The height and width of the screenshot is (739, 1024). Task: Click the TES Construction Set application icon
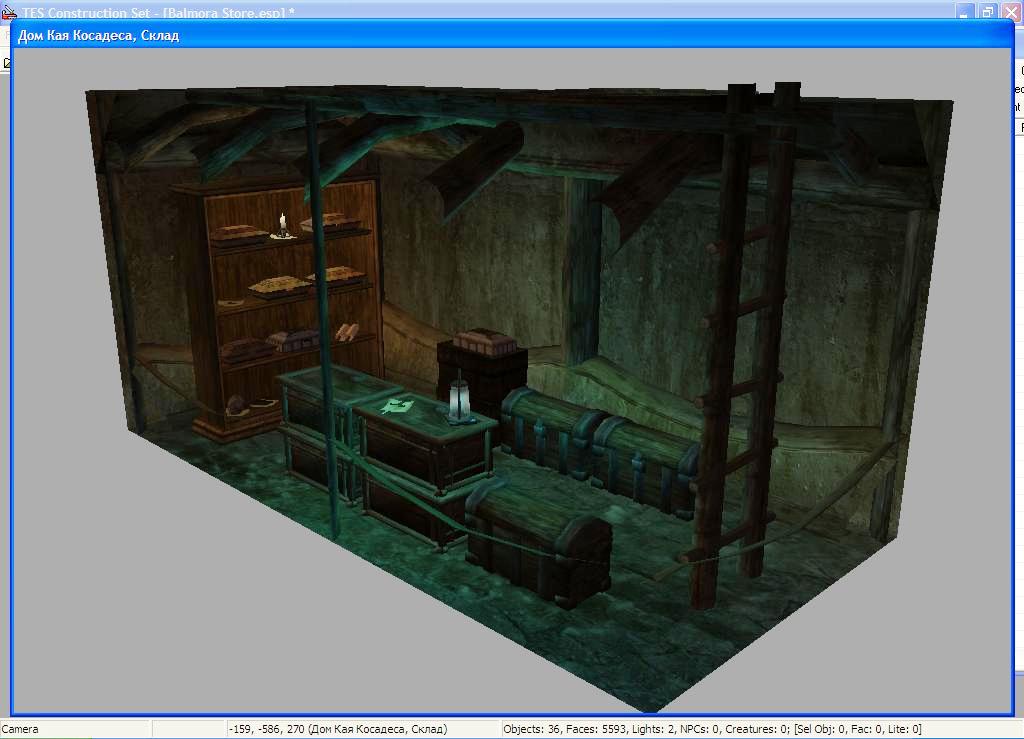coord(8,12)
